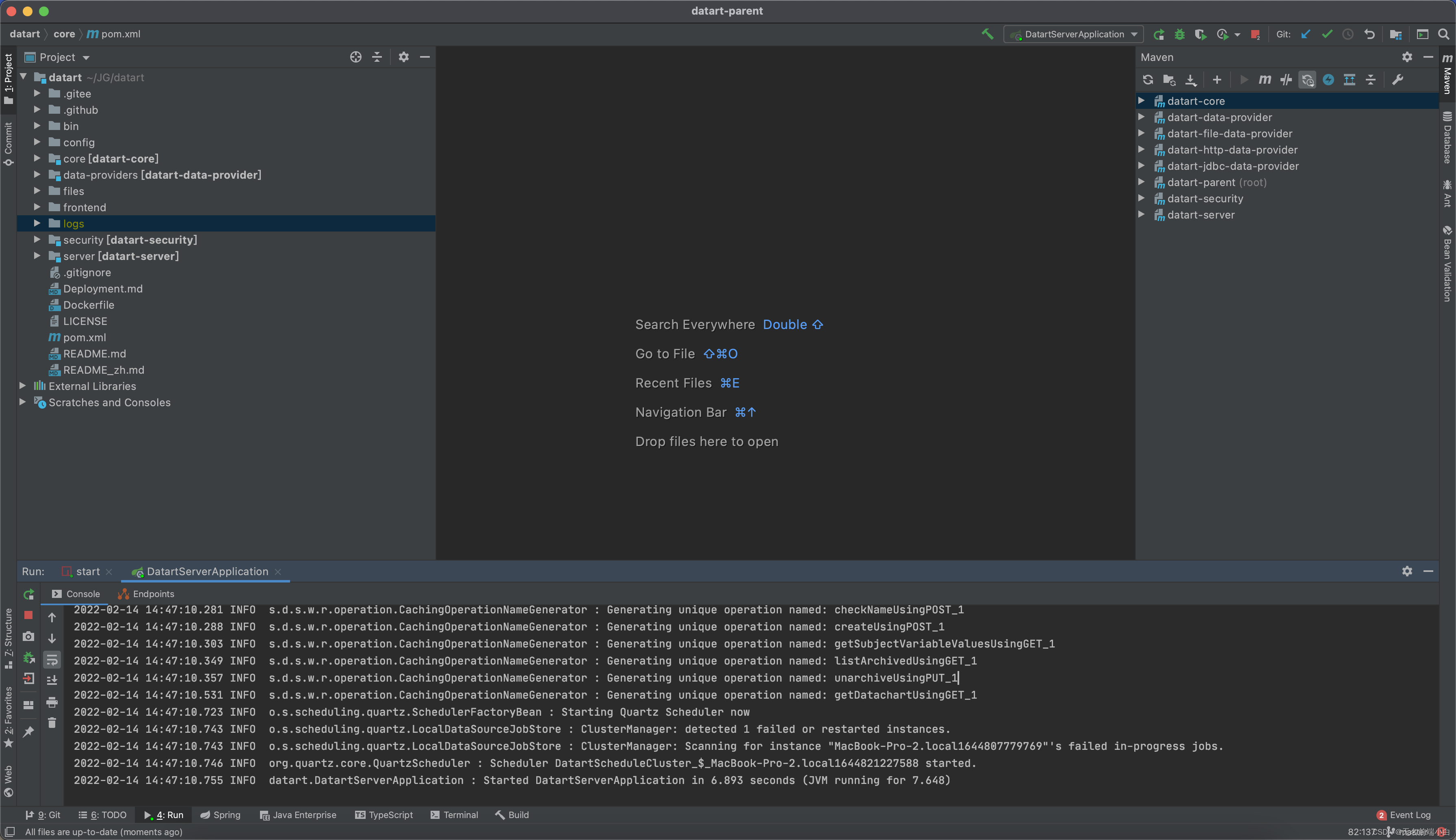Click Execute Maven Goal 'm' icon
This screenshot has height=840, width=1456.
coord(1265,80)
